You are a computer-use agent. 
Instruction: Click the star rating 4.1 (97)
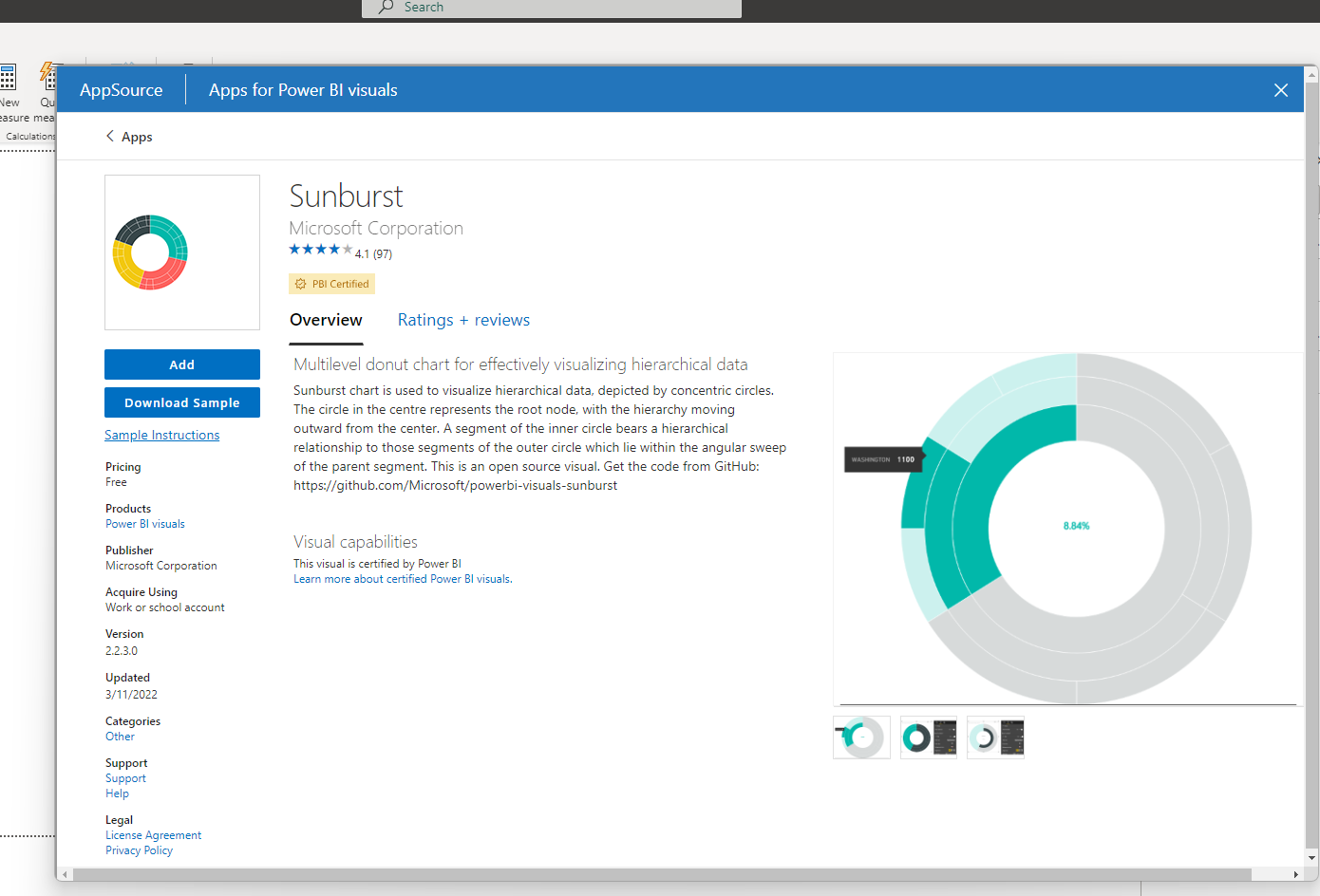click(340, 251)
